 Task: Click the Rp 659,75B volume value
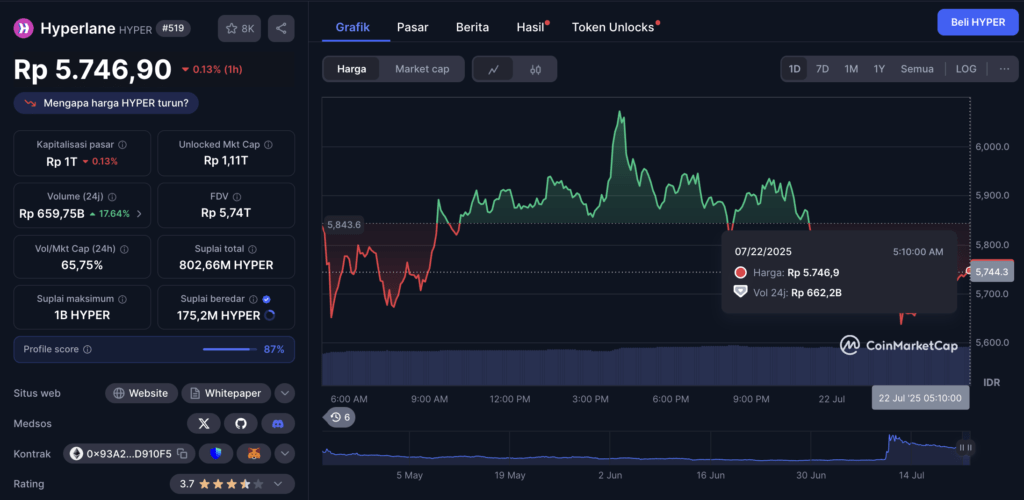coord(52,213)
